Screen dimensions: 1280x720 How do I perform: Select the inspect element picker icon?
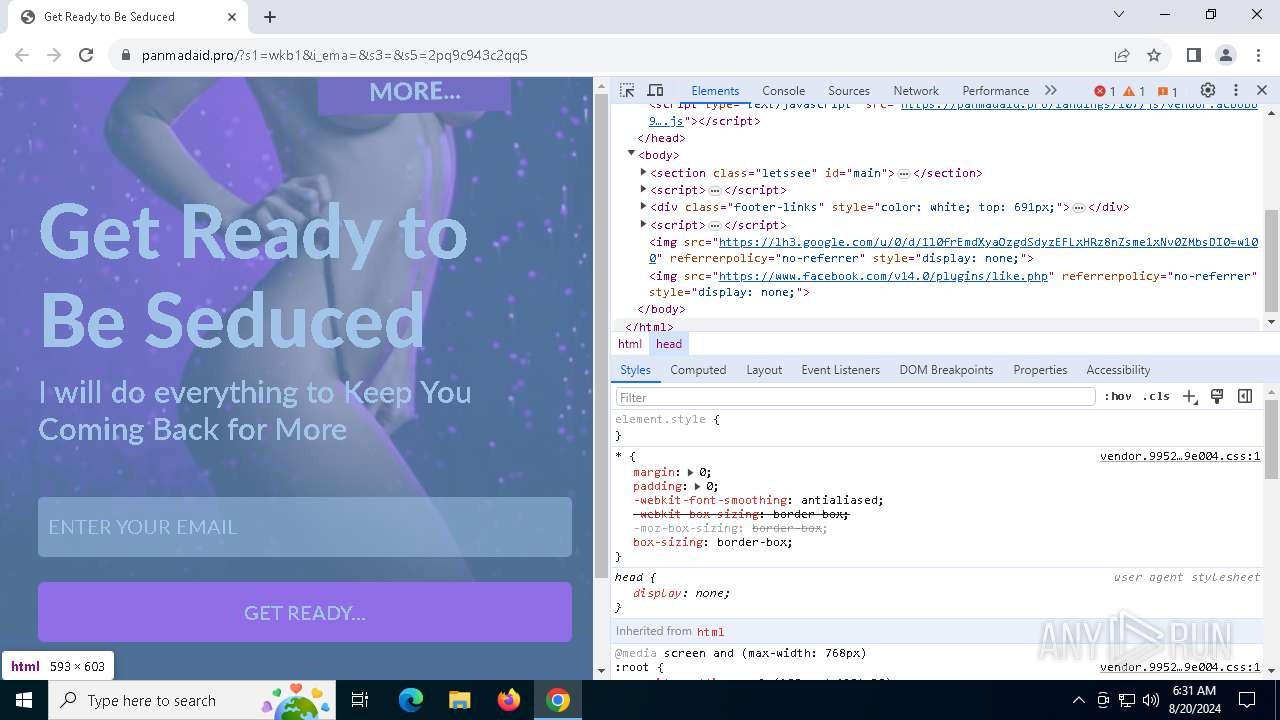pyautogui.click(x=627, y=90)
